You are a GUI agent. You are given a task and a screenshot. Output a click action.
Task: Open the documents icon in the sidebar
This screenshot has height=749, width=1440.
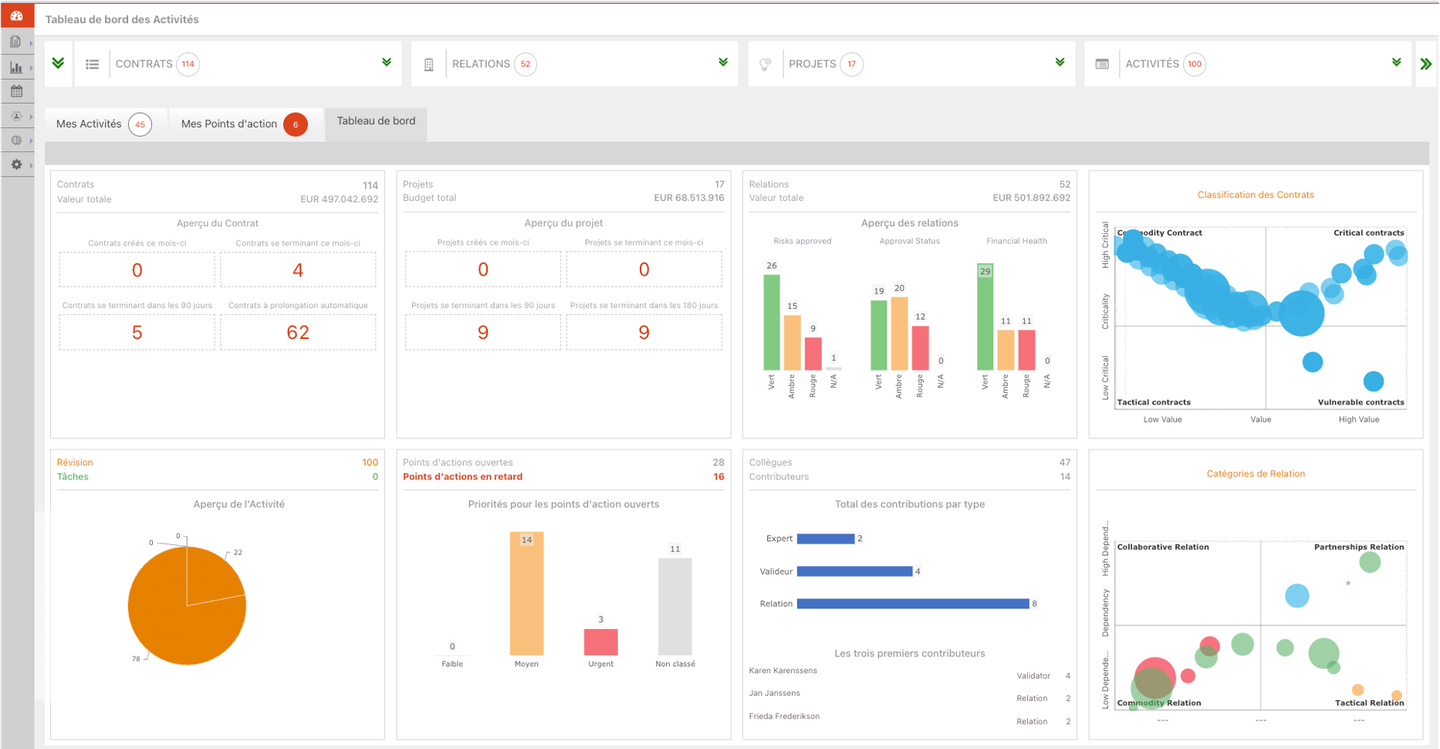(x=16, y=43)
